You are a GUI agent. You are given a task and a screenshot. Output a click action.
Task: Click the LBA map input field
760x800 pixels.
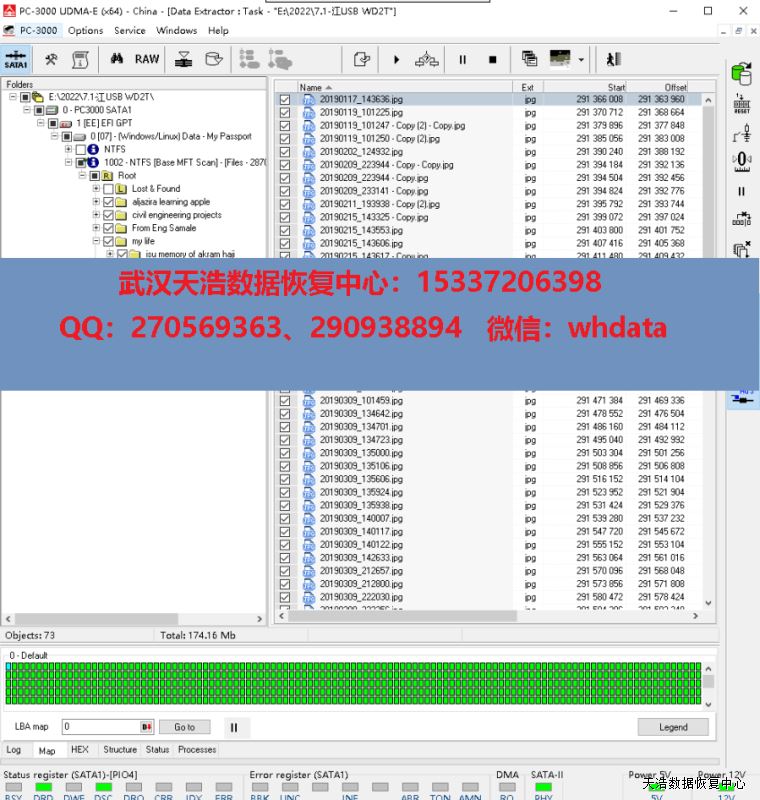(100, 727)
